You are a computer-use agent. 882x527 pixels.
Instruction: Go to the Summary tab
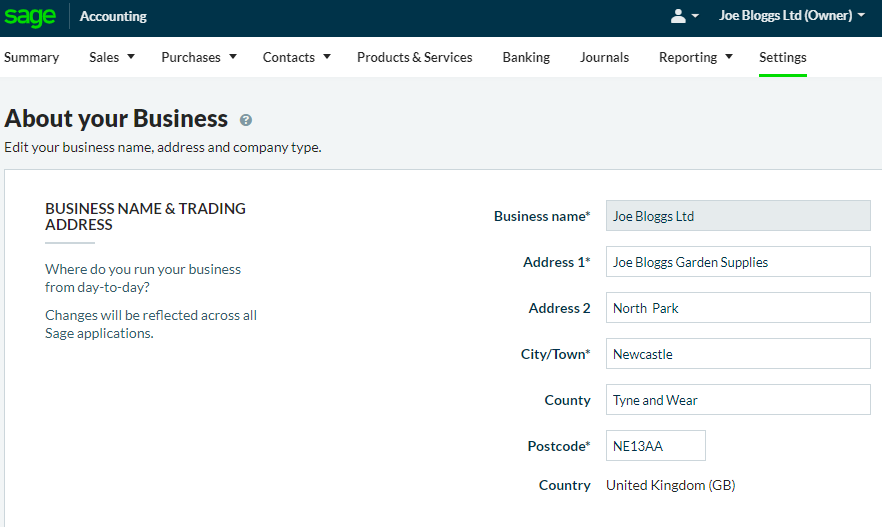point(32,57)
